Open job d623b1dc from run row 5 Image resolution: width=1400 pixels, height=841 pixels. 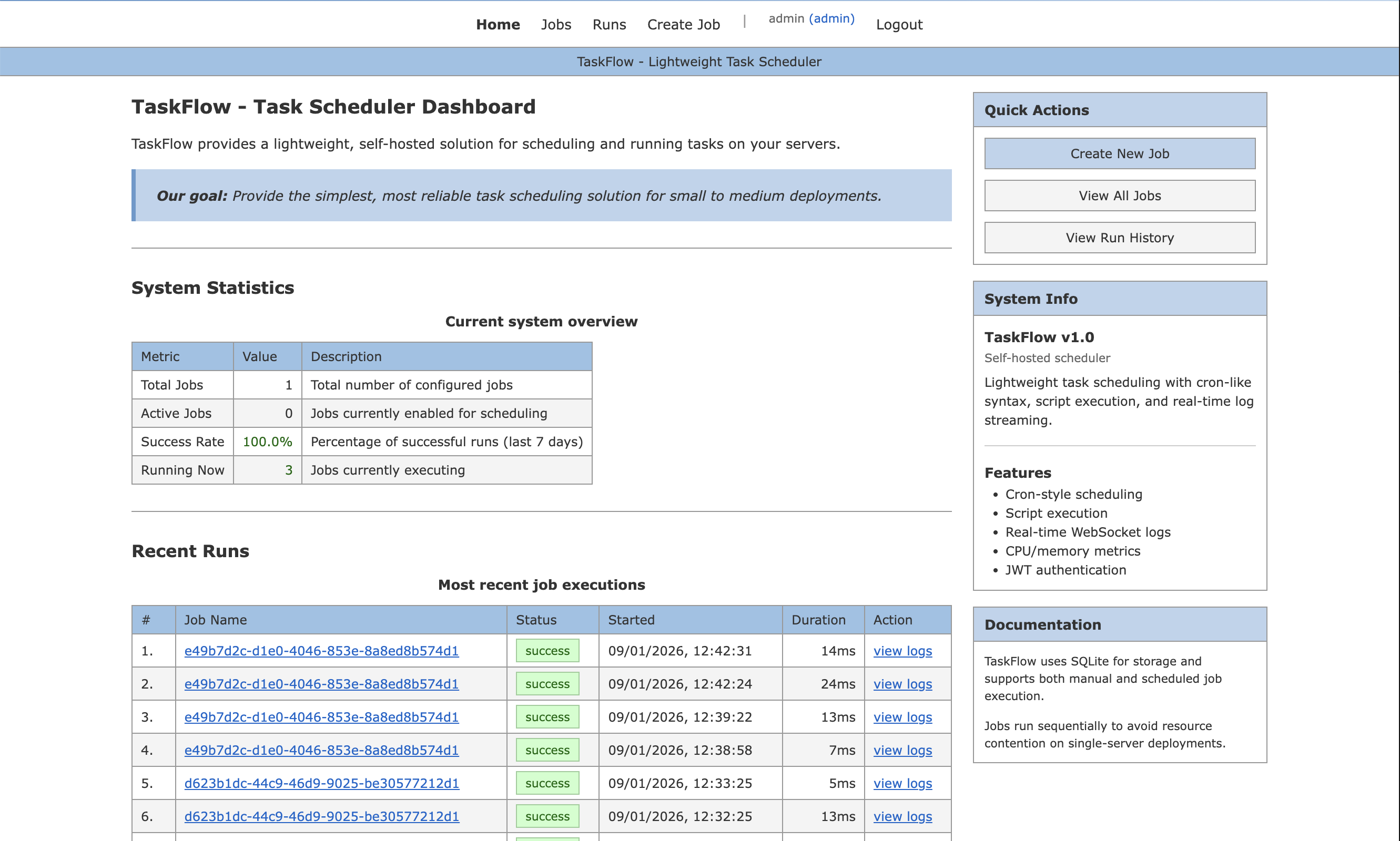(321, 783)
